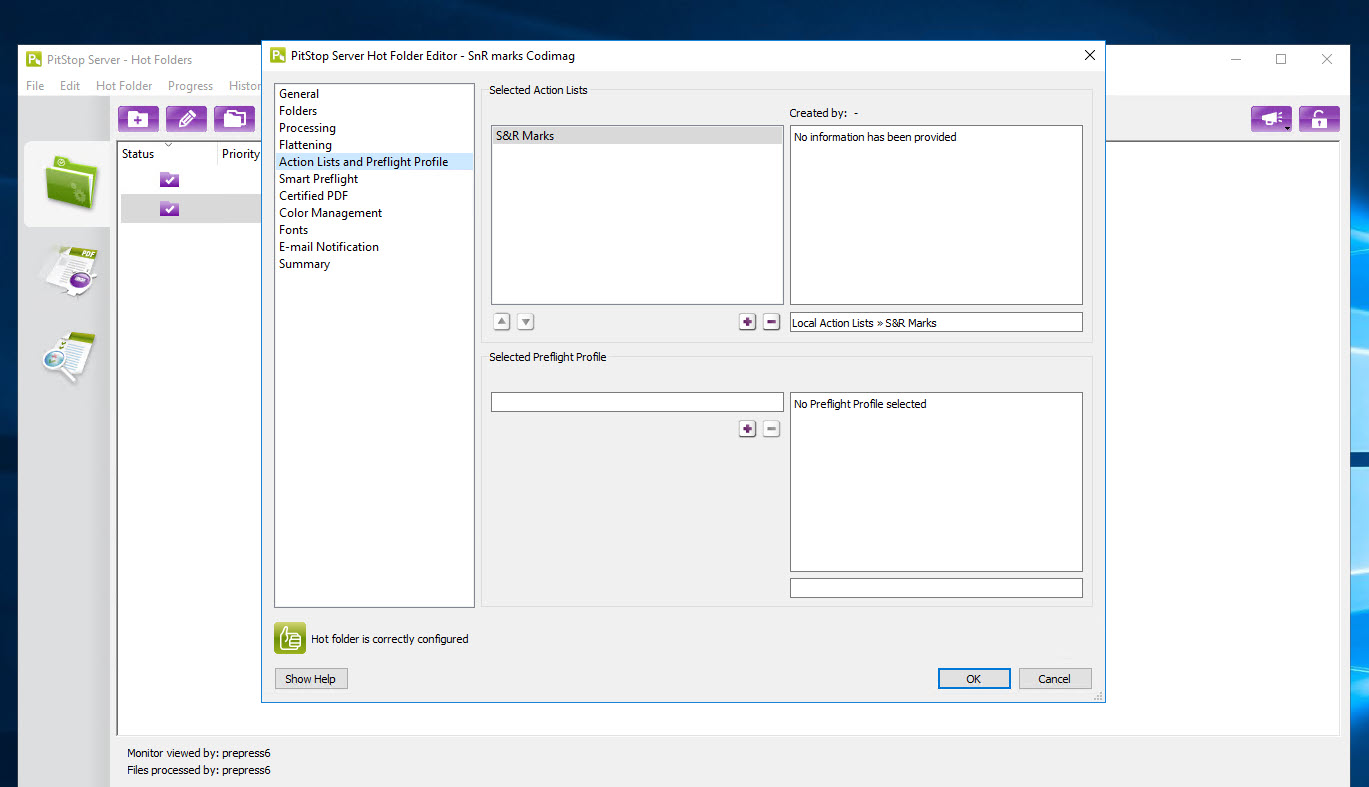The width and height of the screenshot is (1369, 787).
Task: Close the Hot Folder Editor dialog
Action: [1090, 56]
